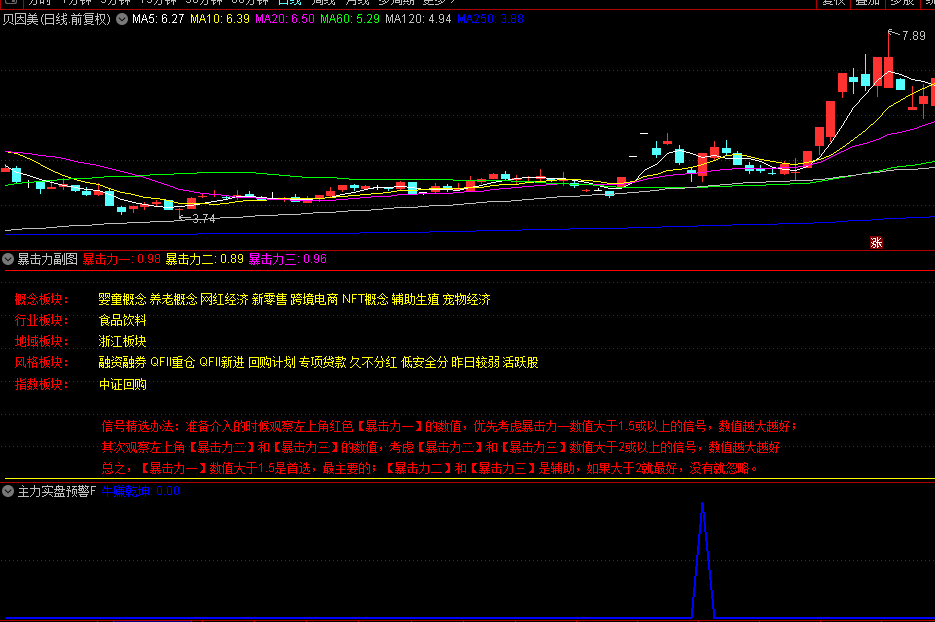This screenshot has height=622, width=935.
Task: Click the 回购计划 style tag
Action: point(272,362)
